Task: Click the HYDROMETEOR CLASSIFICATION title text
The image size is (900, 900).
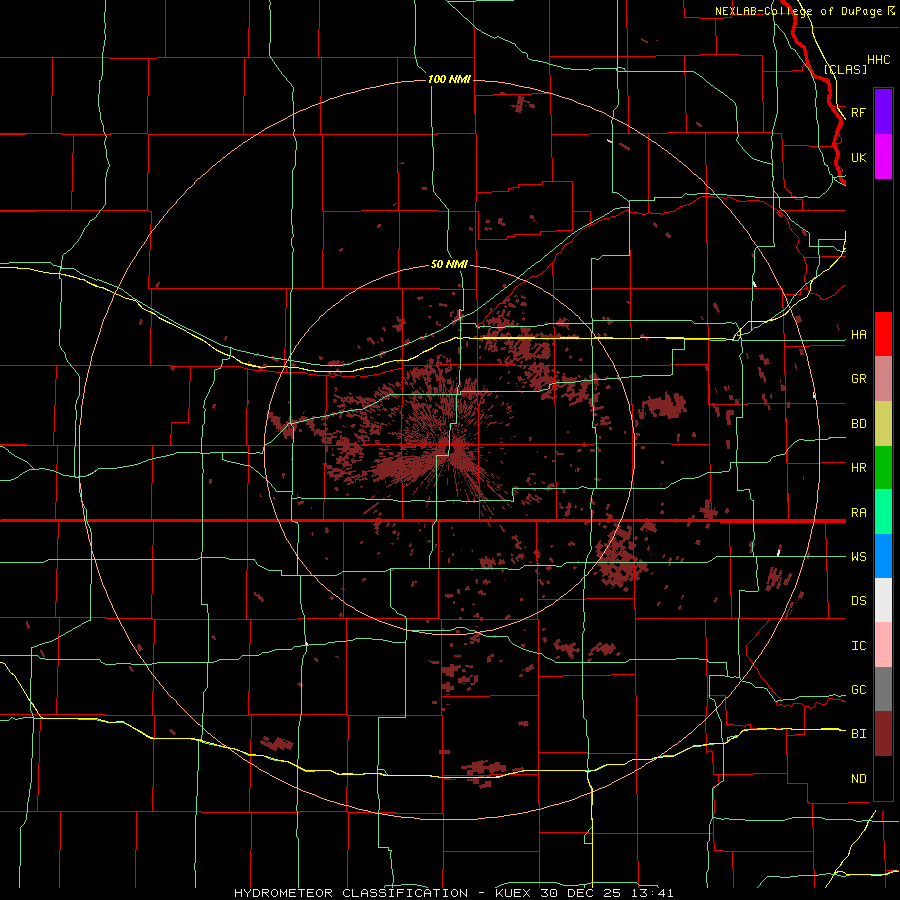Action: [351, 893]
